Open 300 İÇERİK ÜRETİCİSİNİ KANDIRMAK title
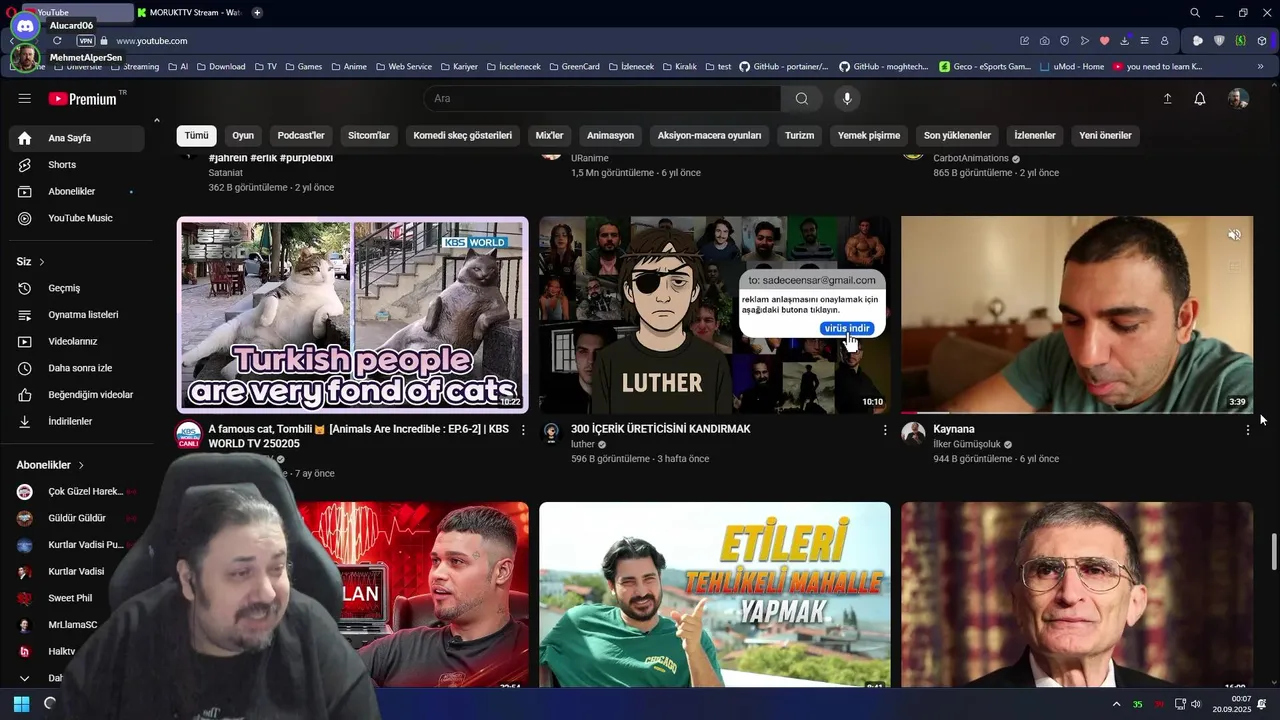The width and height of the screenshot is (1280, 720). 660,429
